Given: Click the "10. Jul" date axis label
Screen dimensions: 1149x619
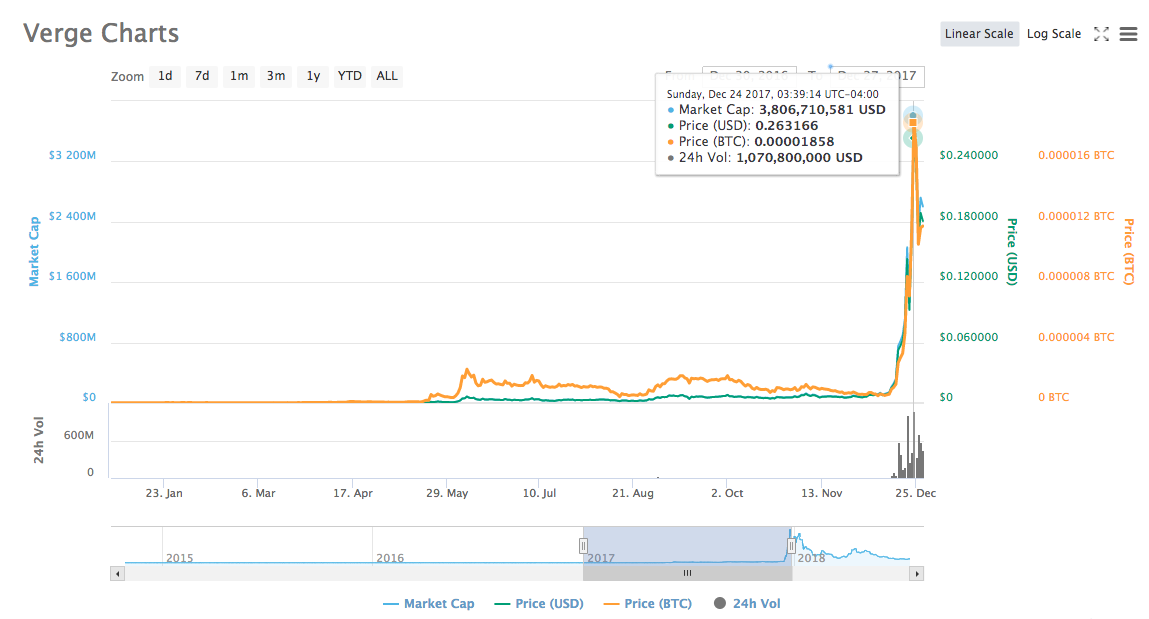Looking at the screenshot, I should coord(539,493).
